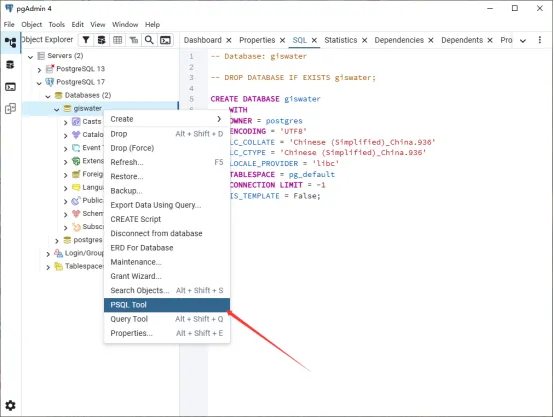Switch to the Dependencies tab

click(x=399, y=40)
